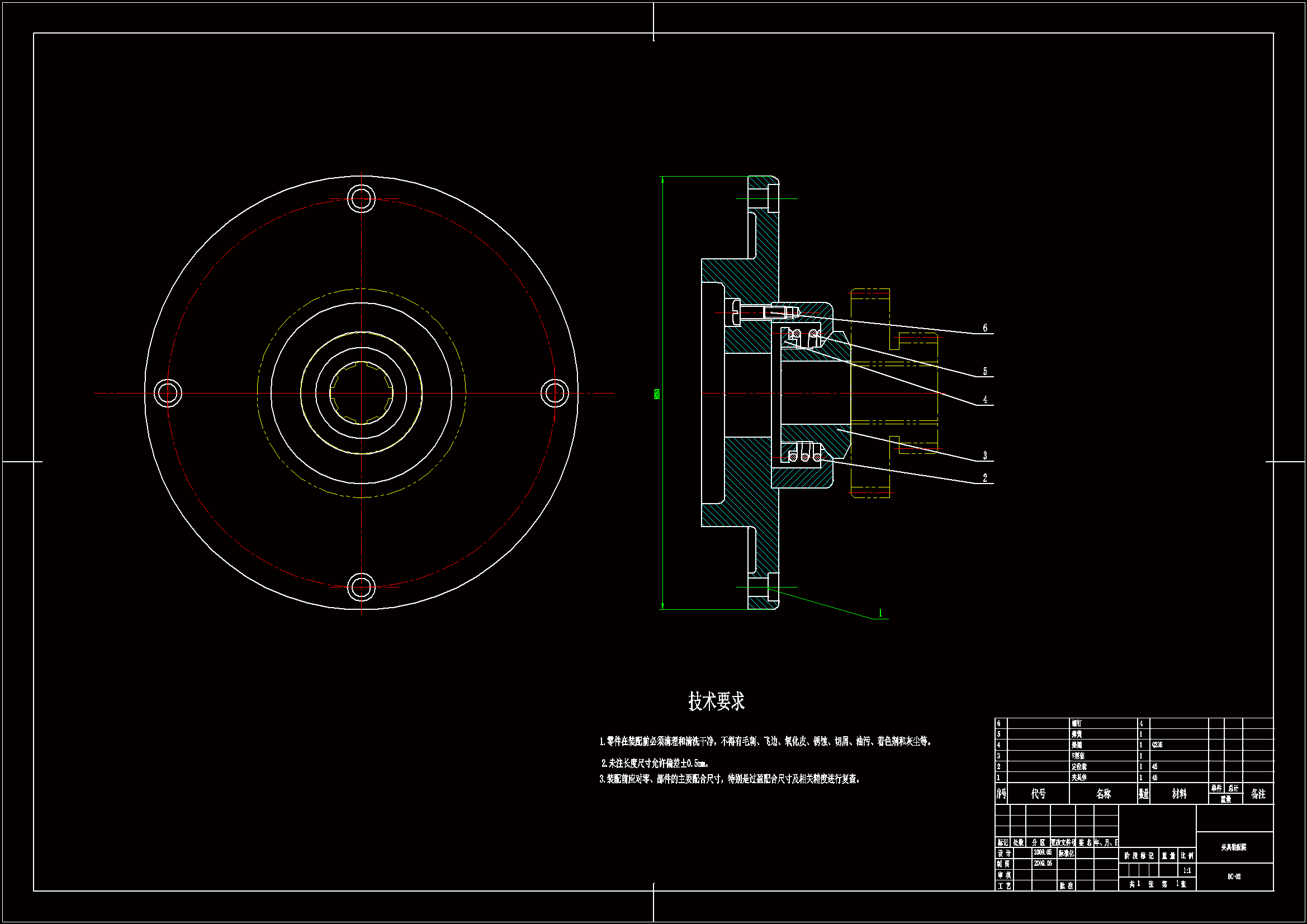Click the 名称 header cell

click(1102, 794)
